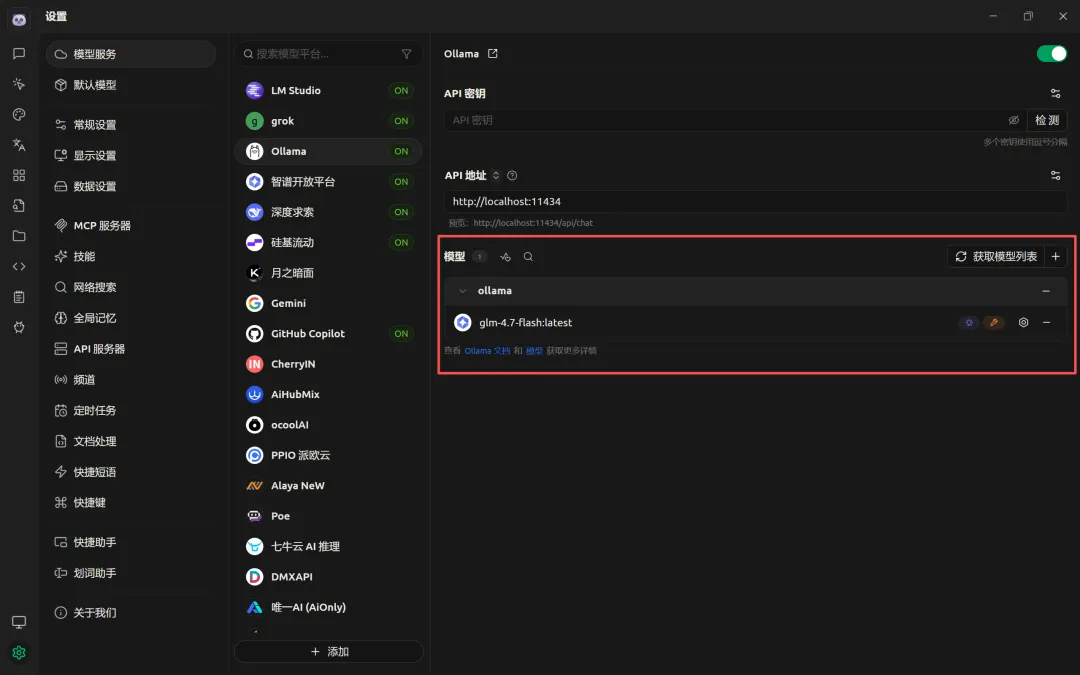The height and width of the screenshot is (675, 1080).
Task: Open 显示设置 settings section
Action: 131,156
